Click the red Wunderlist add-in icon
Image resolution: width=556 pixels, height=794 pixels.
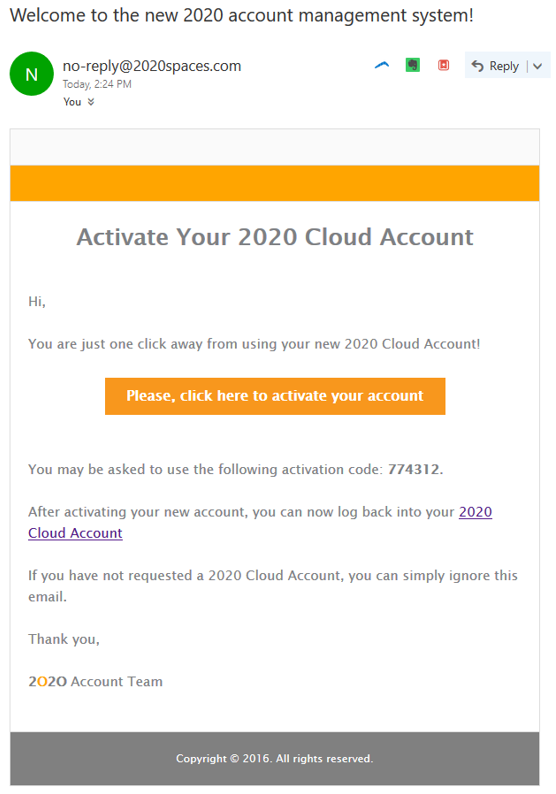(x=444, y=65)
